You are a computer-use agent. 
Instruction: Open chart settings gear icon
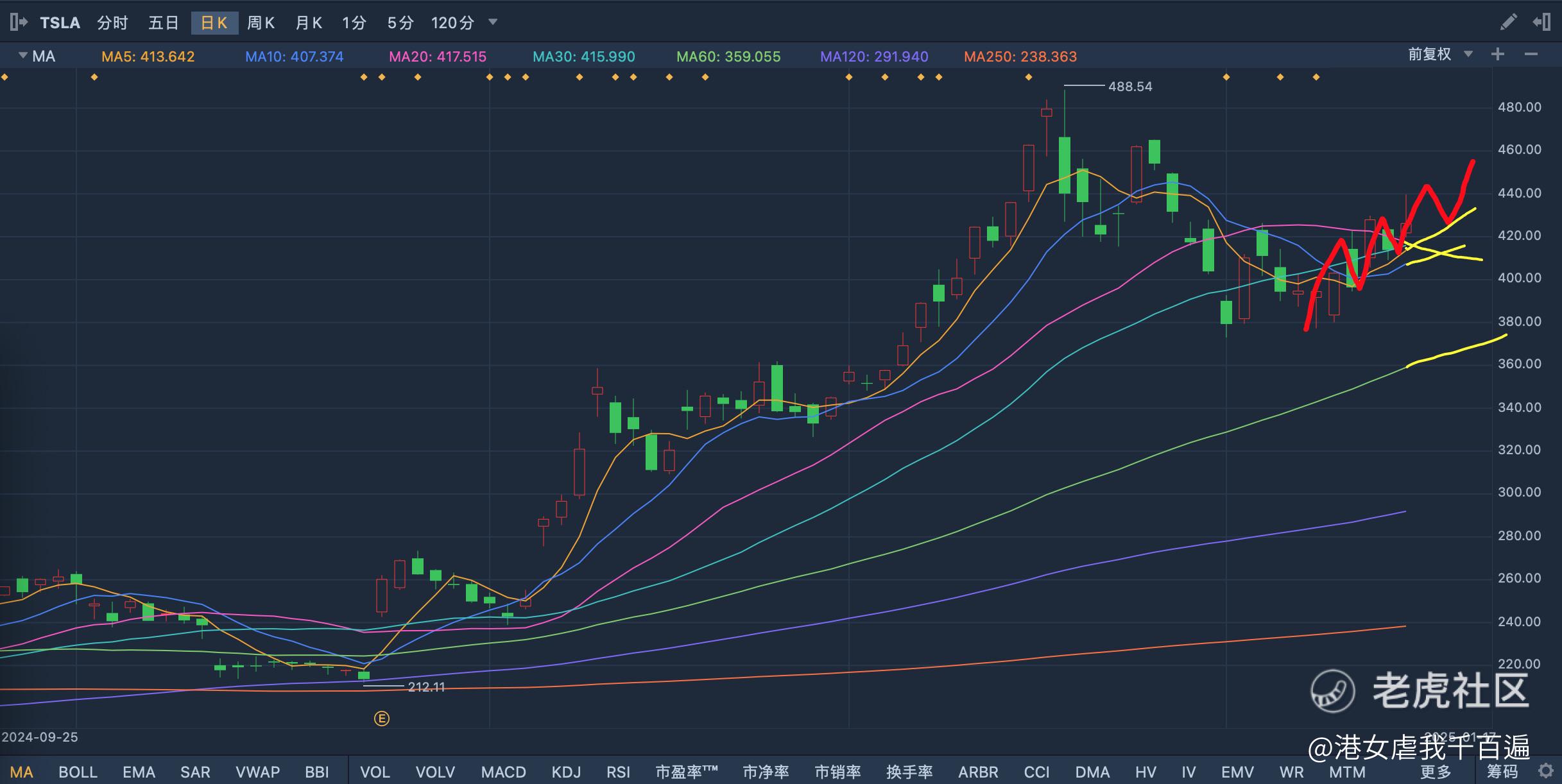pos(1545,770)
